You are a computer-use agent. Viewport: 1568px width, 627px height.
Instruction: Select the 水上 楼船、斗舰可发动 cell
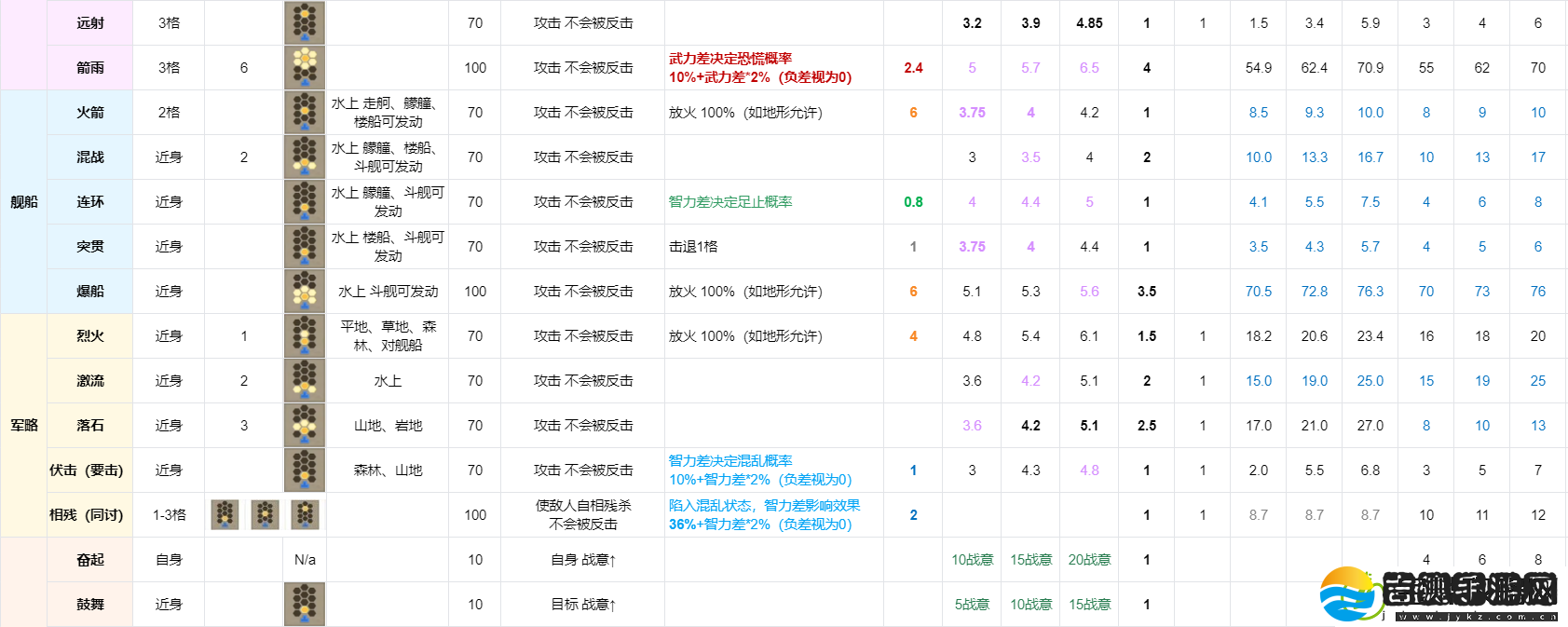coord(388,247)
